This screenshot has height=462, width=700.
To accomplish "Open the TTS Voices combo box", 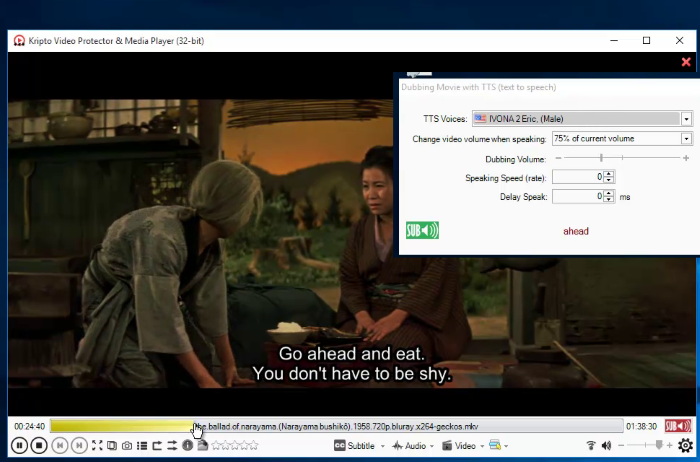I will coord(582,119).
